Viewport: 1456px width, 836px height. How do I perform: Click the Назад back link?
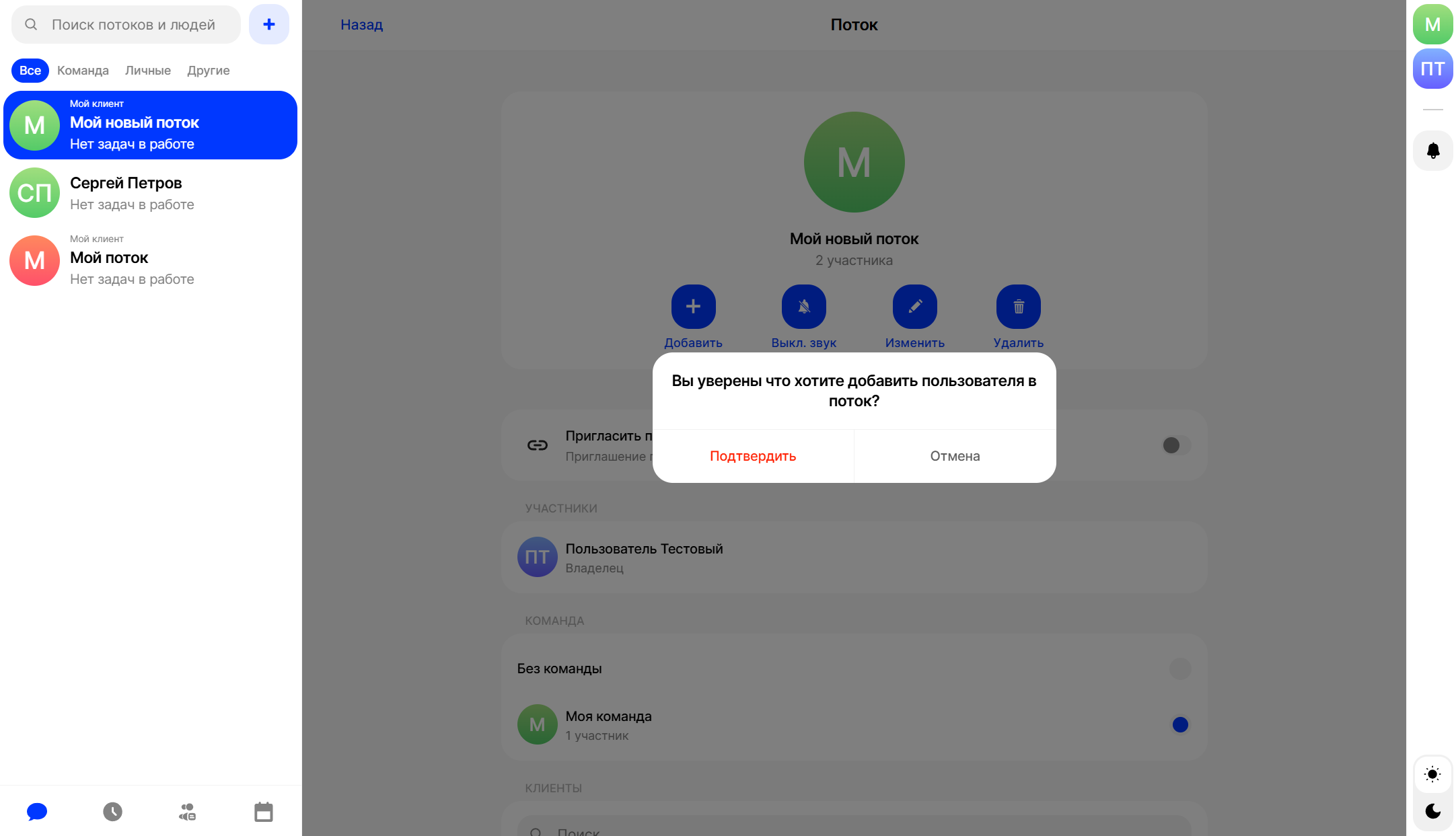pyautogui.click(x=361, y=25)
